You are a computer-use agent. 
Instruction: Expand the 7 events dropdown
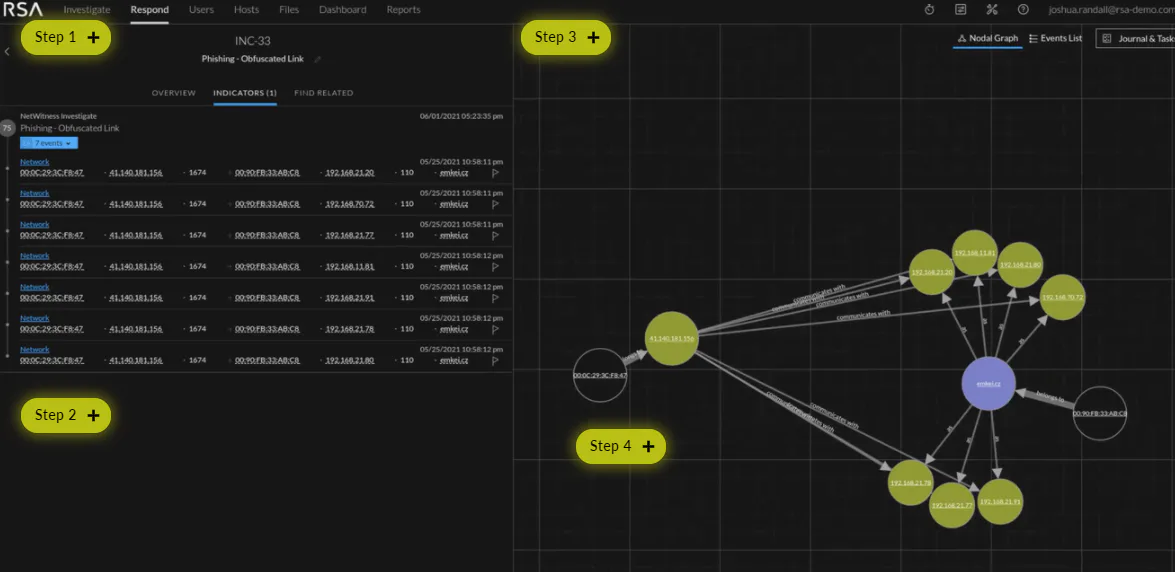click(49, 143)
